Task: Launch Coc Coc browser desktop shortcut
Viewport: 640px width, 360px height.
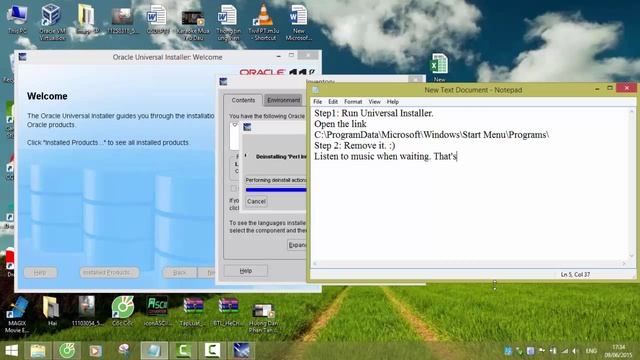Action: 122,311
